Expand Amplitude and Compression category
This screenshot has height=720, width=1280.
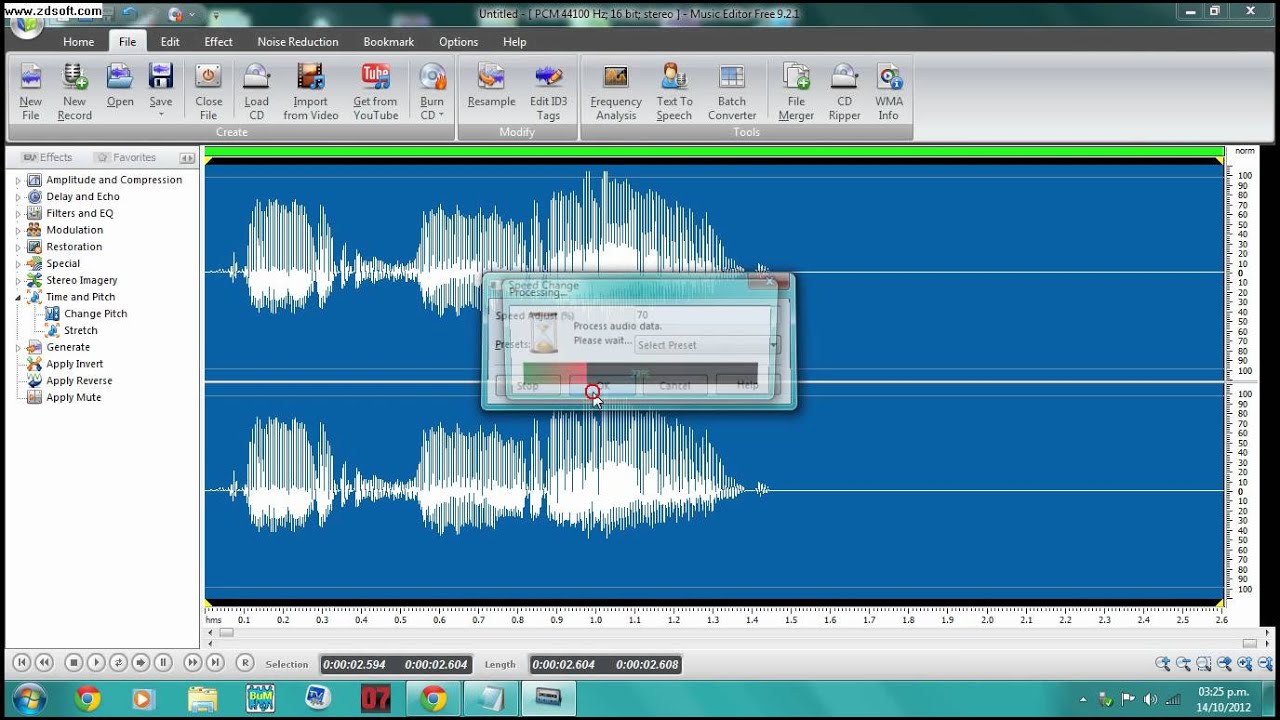click(x=18, y=180)
